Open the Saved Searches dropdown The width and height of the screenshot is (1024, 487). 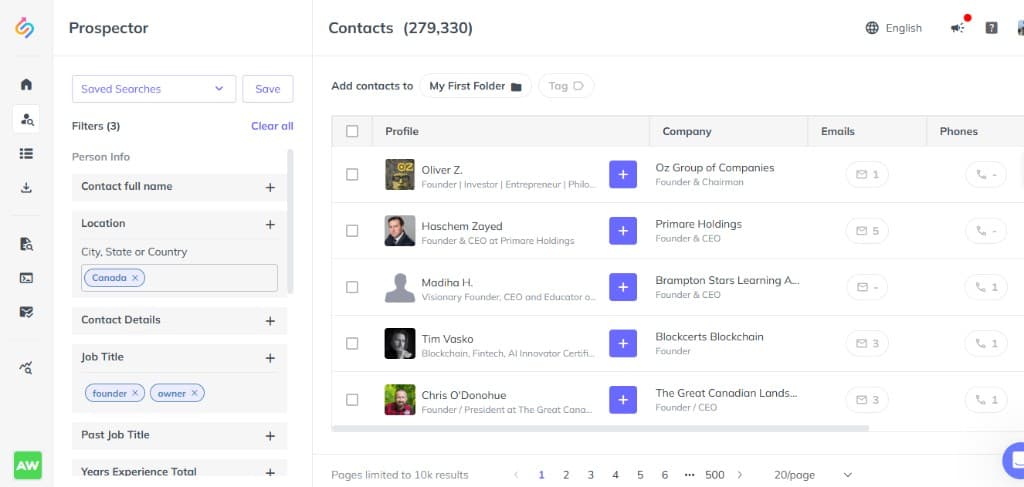(x=153, y=89)
